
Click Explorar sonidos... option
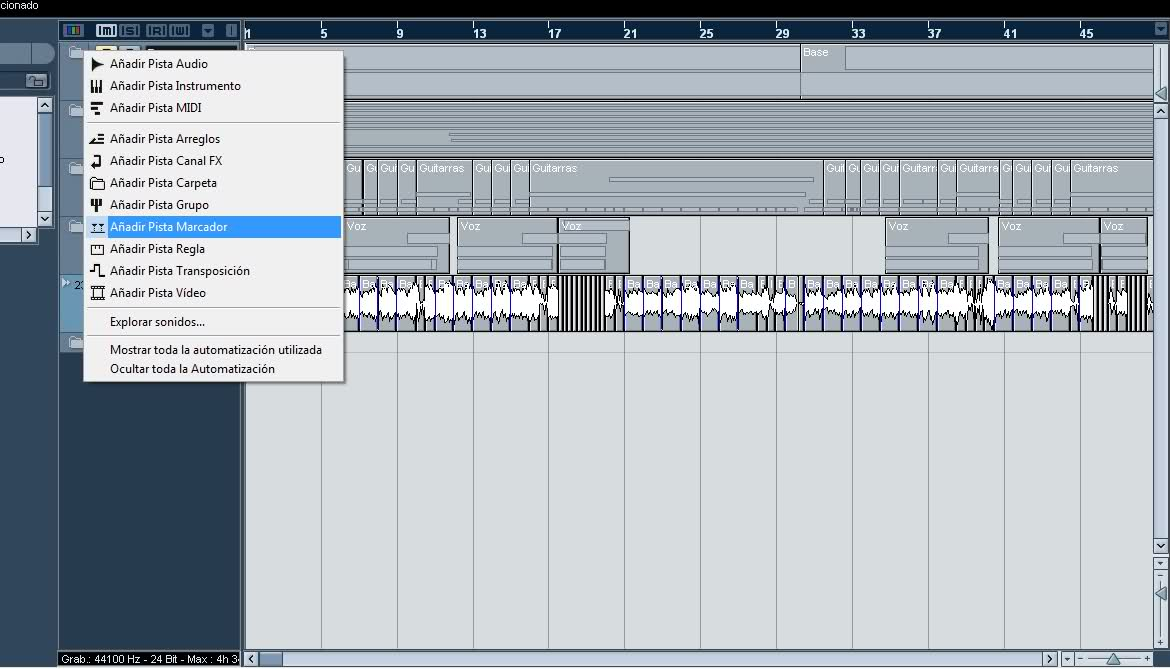pyautogui.click(x=157, y=322)
